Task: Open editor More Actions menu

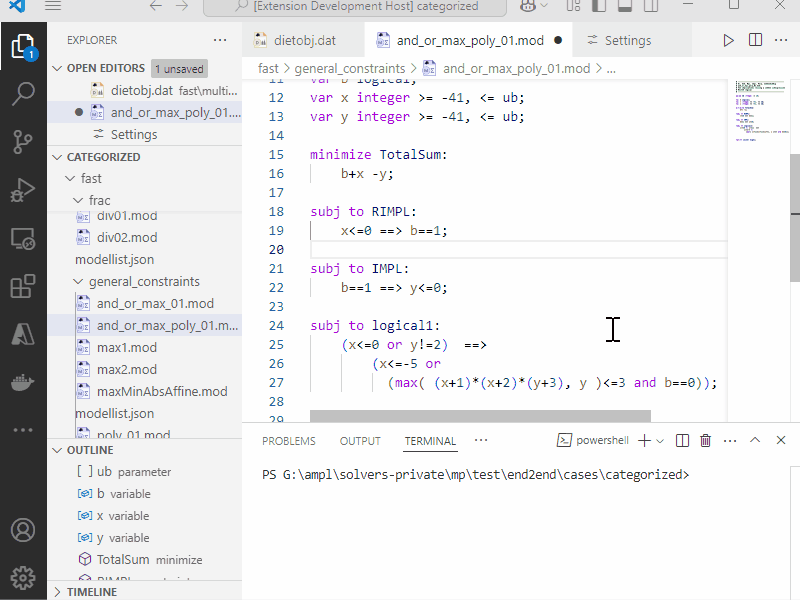Action: coord(781,40)
